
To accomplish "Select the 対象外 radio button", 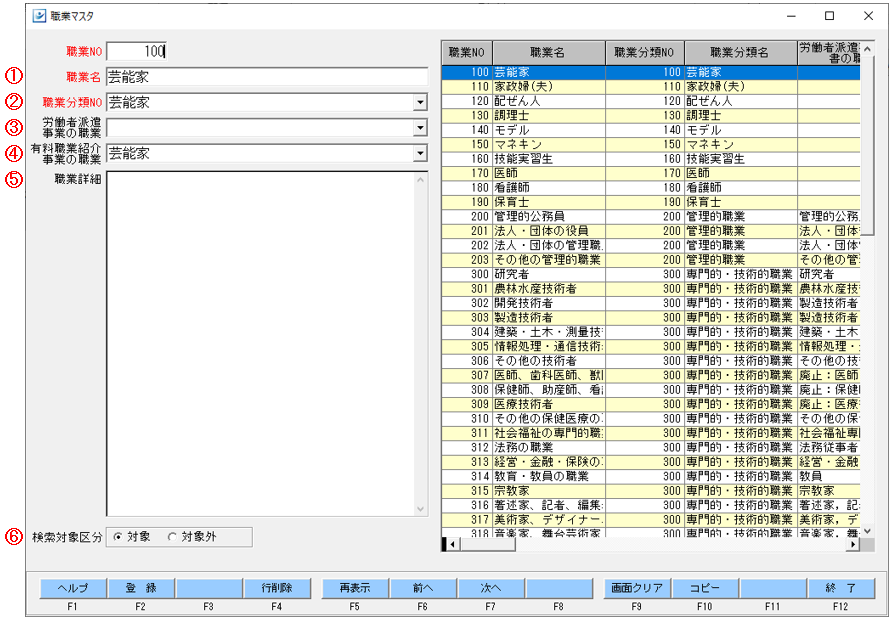I will (172, 537).
